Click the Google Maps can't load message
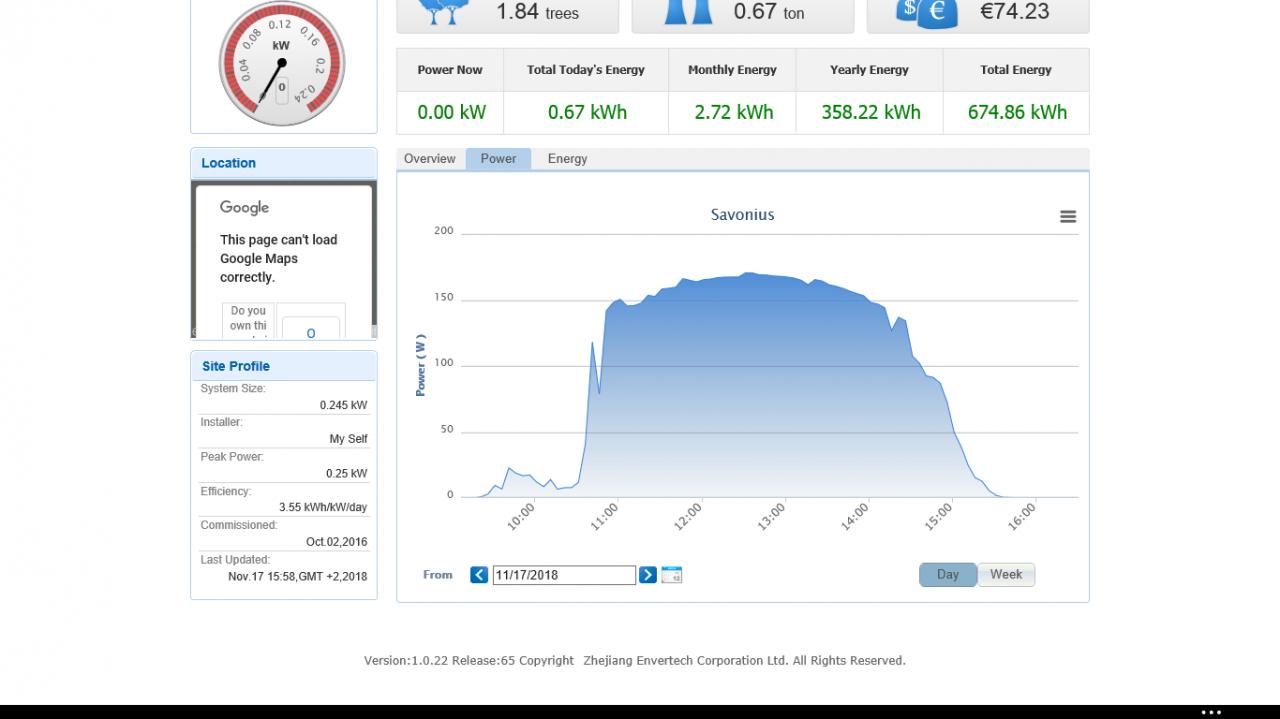 pyautogui.click(x=279, y=258)
